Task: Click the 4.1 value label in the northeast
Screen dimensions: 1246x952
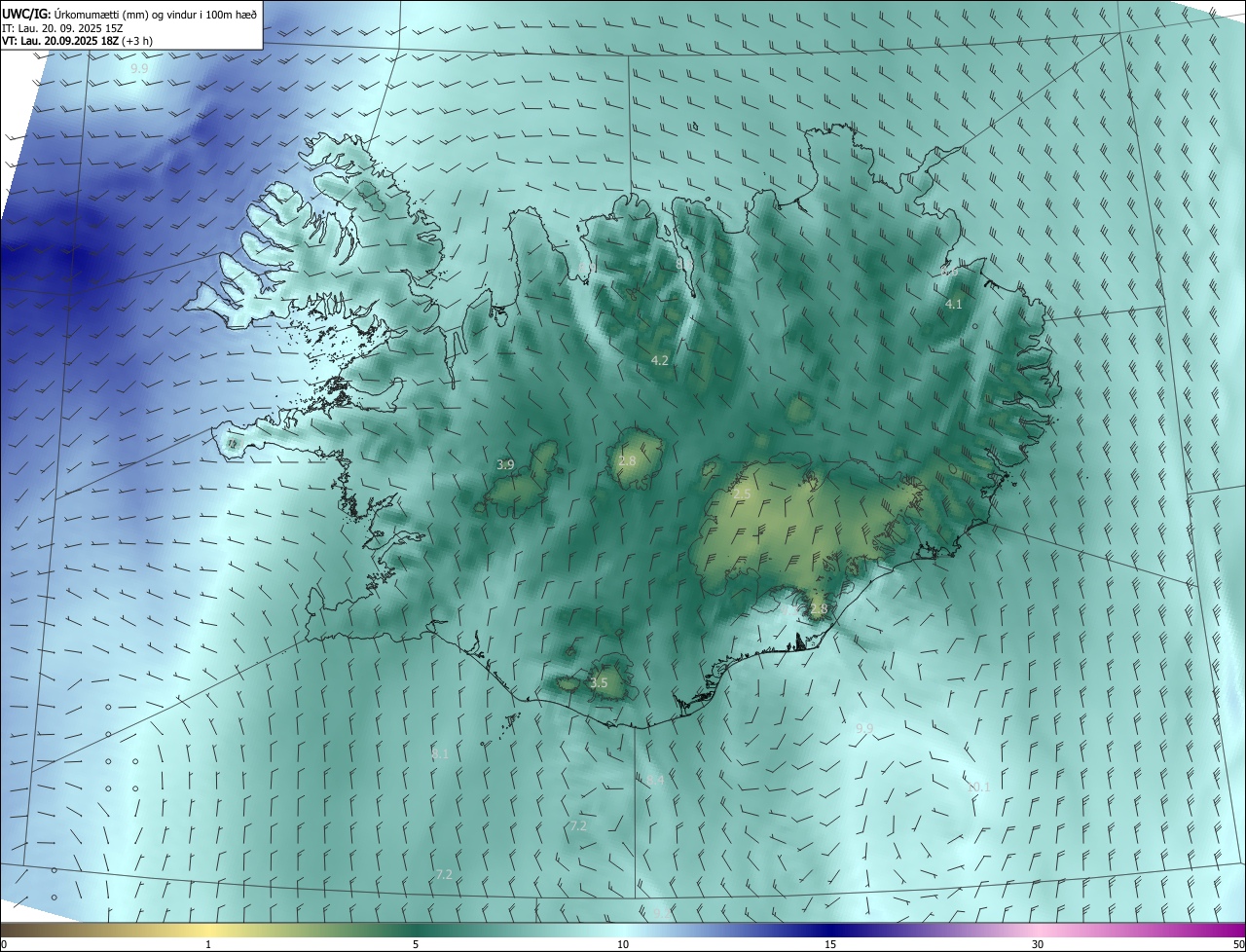Action: 954,305
